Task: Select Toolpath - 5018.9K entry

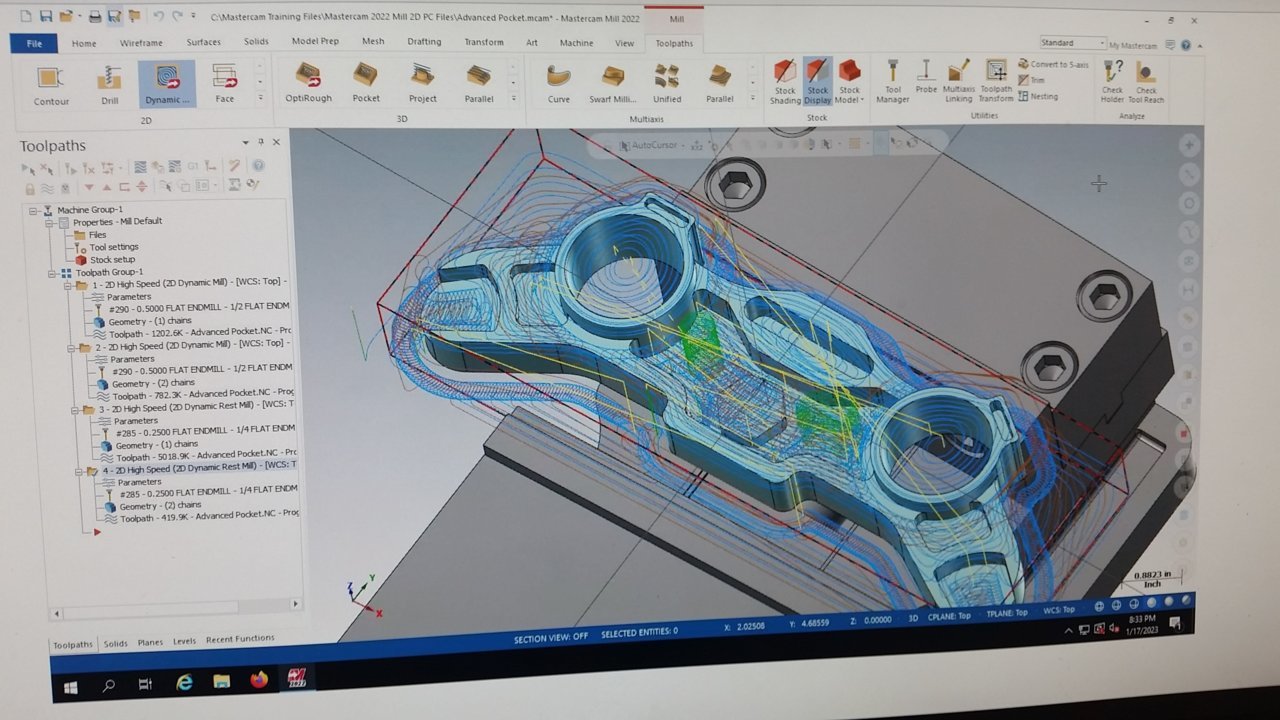Action: click(x=200, y=456)
